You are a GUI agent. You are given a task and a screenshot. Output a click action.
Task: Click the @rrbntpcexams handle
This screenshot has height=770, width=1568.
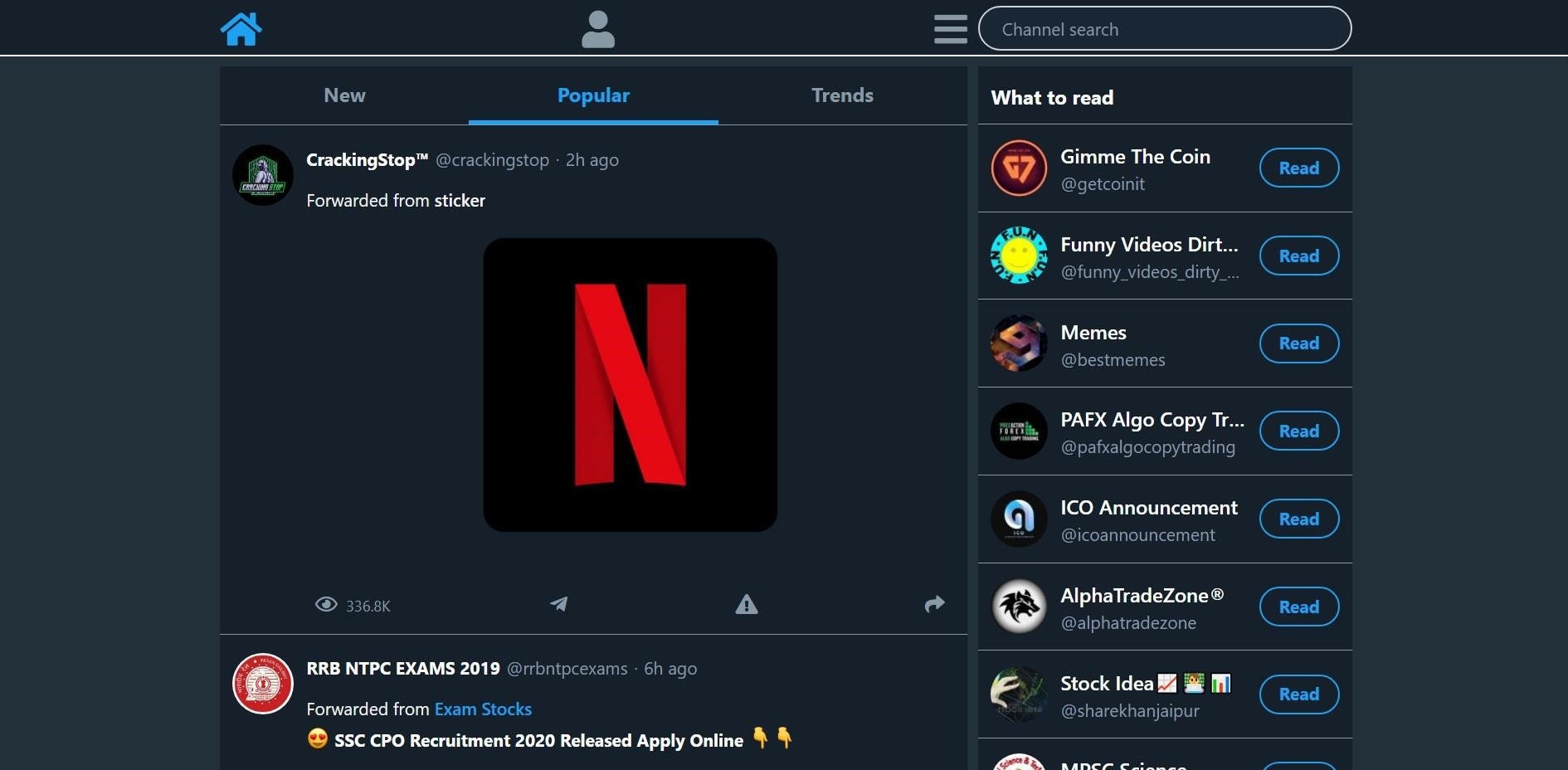point(567,669)
